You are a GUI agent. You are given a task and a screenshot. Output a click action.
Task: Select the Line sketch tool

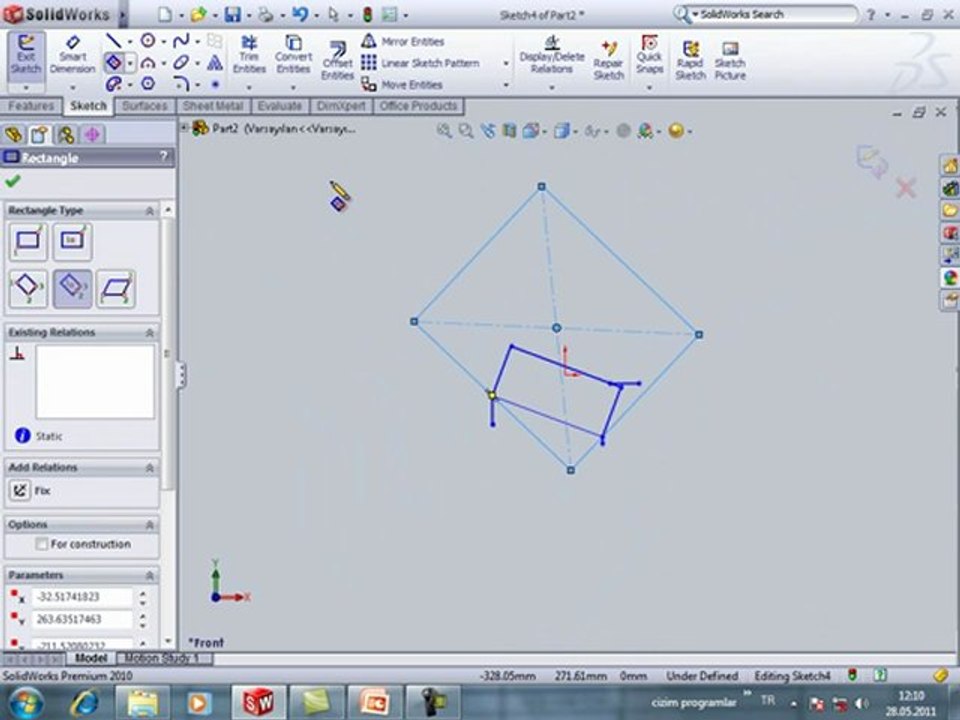(114, 41)
